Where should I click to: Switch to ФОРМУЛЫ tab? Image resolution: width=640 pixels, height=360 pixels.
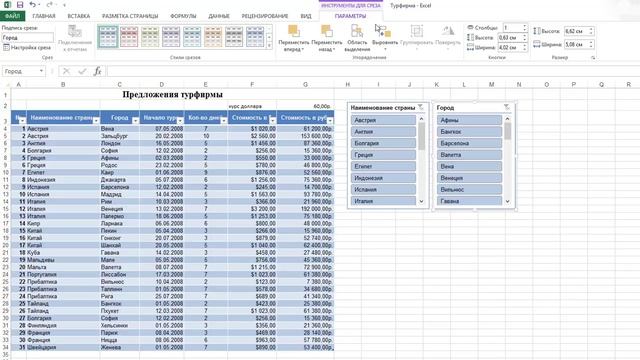183,16
